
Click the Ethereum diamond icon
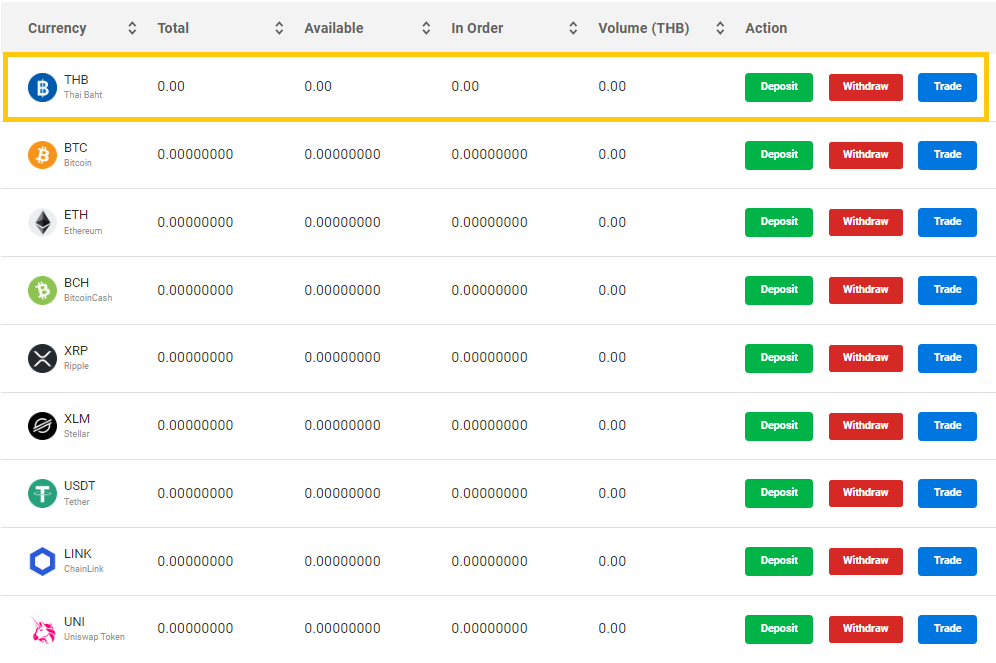point(43,222)
